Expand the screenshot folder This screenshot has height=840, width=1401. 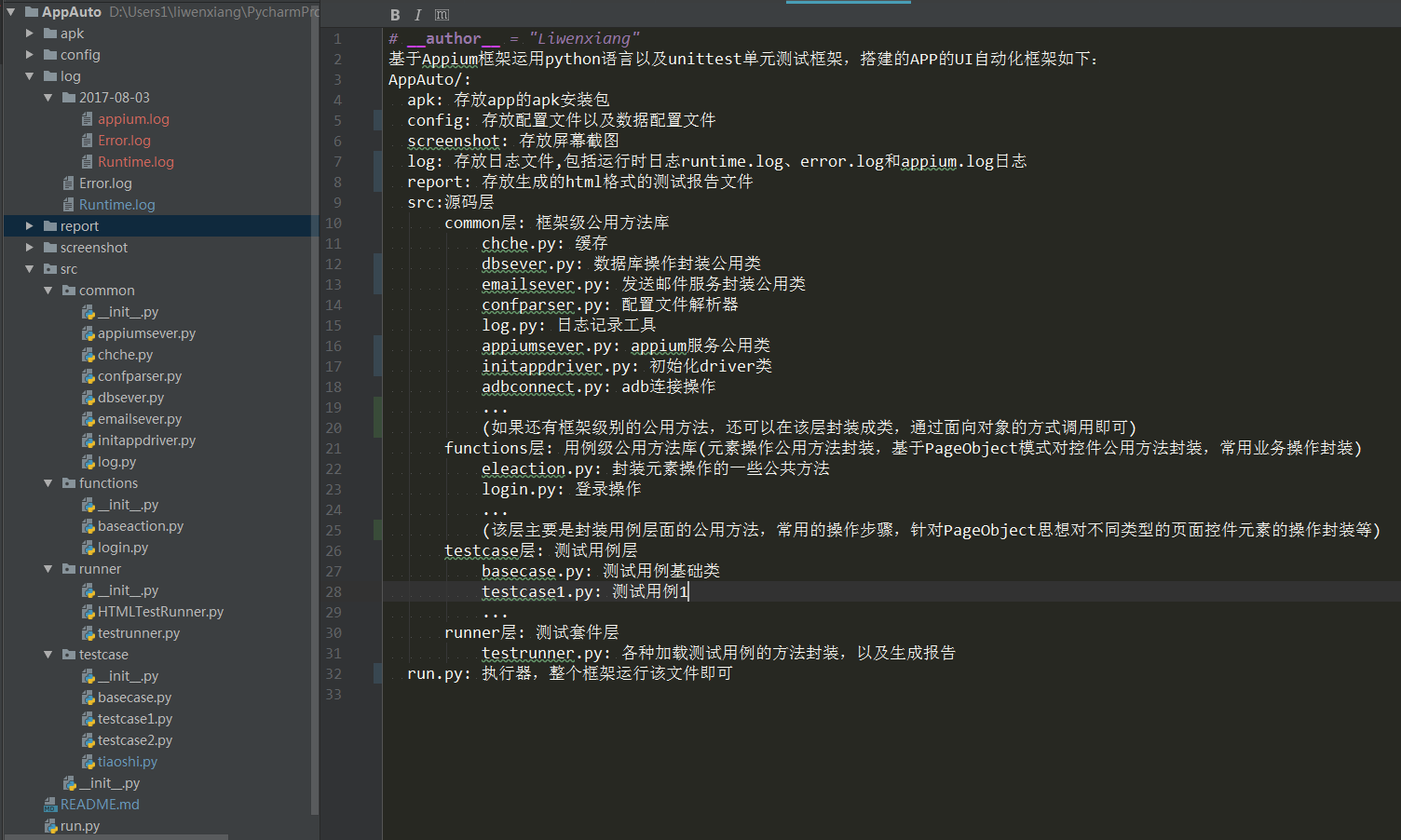pos(30,248)
